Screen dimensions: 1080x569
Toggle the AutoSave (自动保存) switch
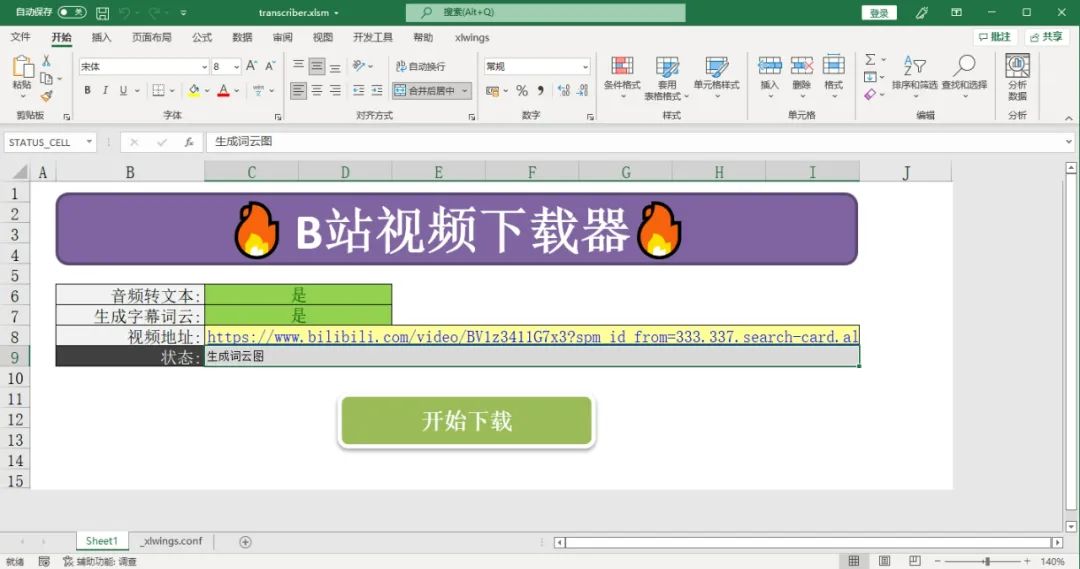click(72, 12)
